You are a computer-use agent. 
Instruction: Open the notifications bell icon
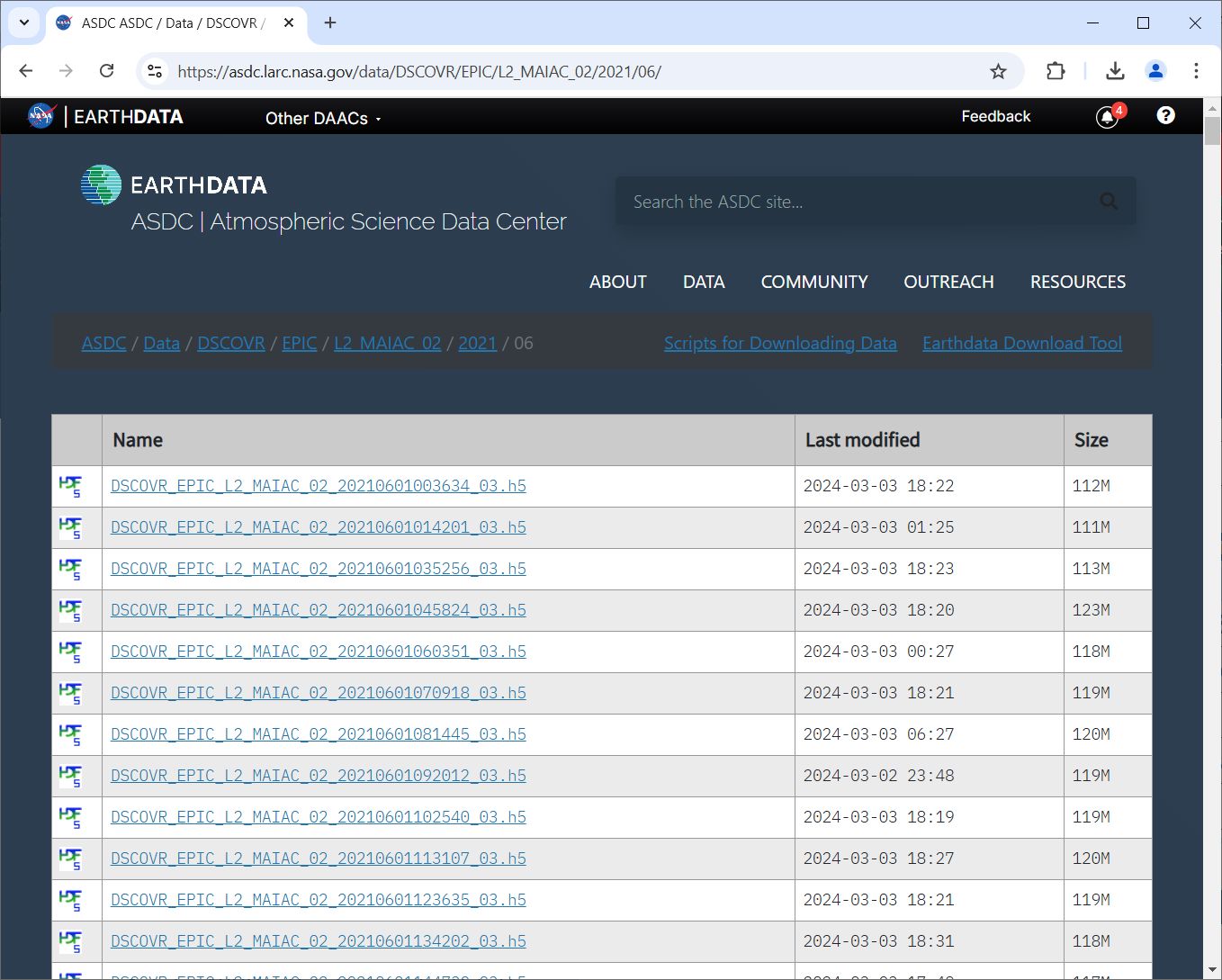click(x=1108, y=117)
